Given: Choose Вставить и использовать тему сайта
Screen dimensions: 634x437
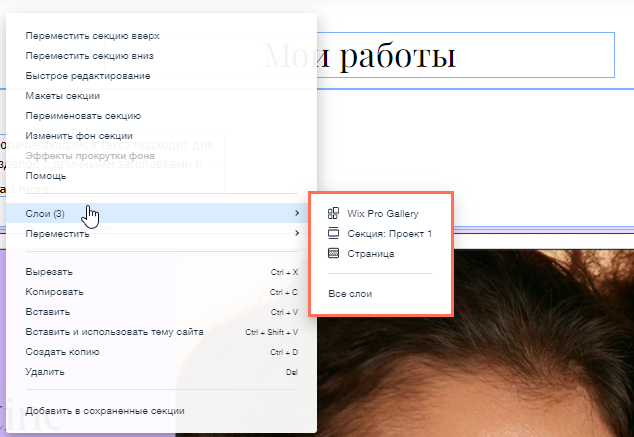Looking at the screenshot, I should 161,332.
